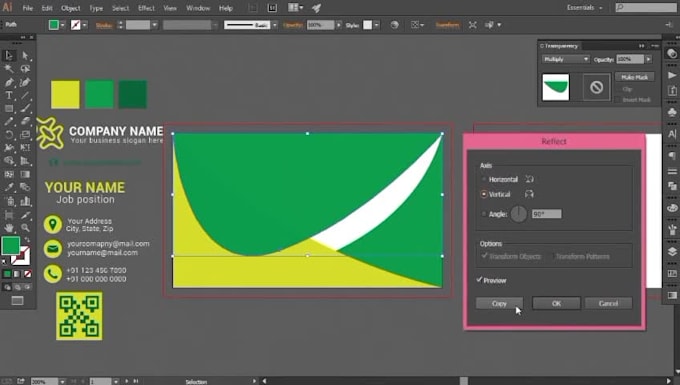Select the Paintbrush tool

[x=25, y=108]
